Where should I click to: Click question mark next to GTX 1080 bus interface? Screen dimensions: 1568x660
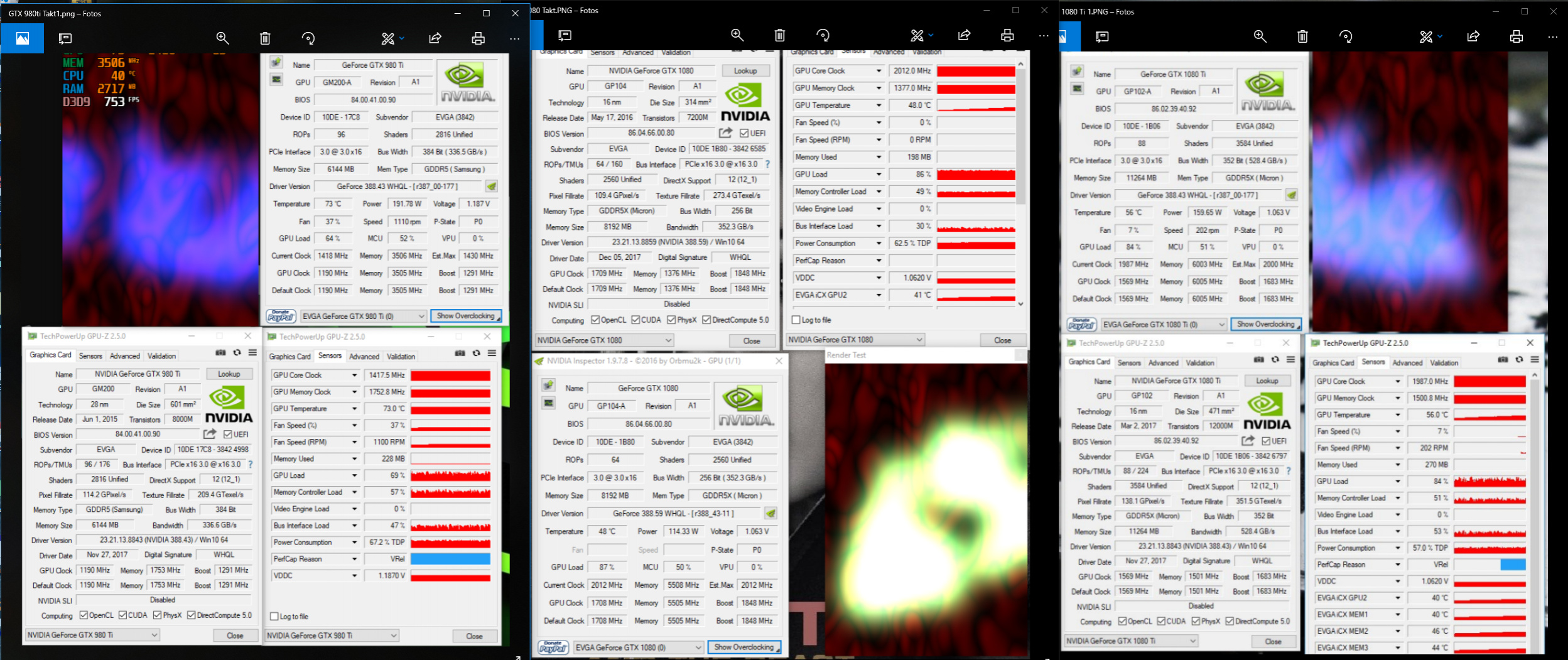coord(767,164)
